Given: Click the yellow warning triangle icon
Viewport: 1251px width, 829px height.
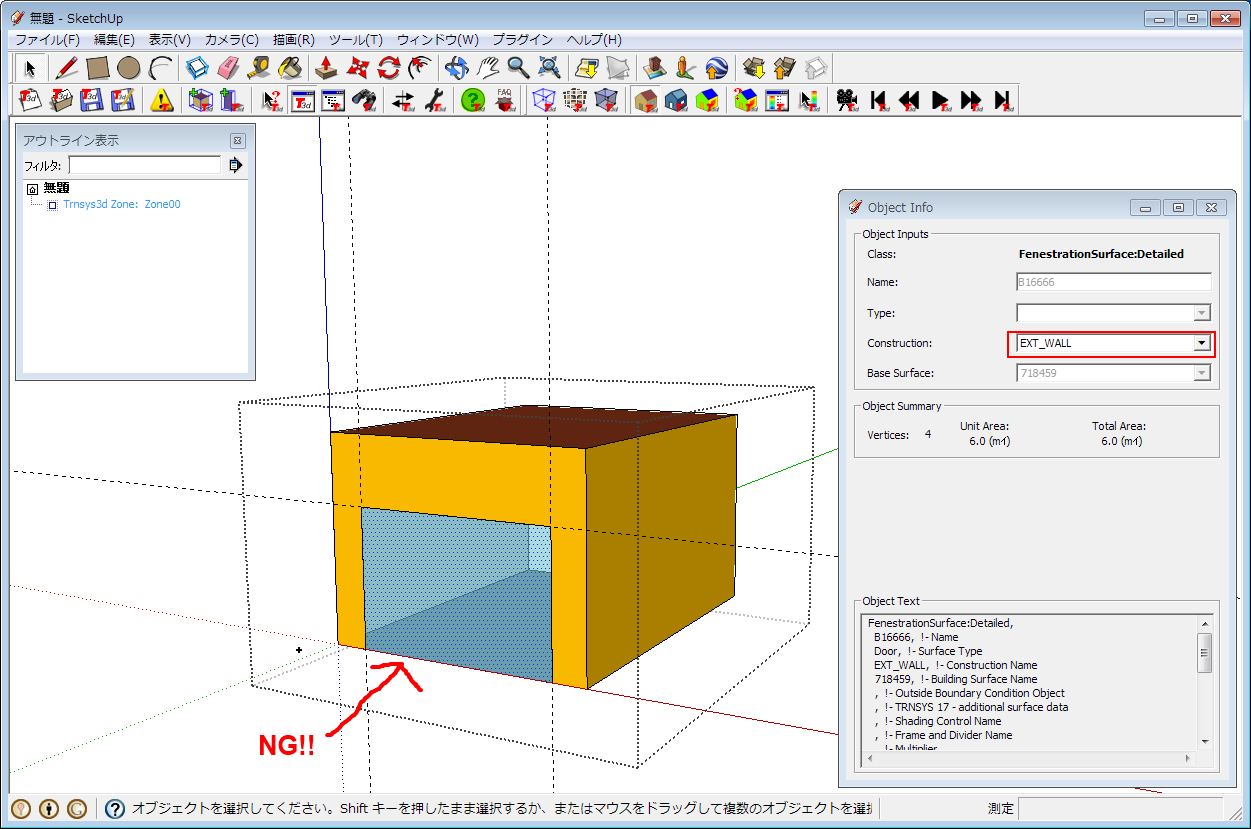Looking at the screenshot, I should [161, 100].
